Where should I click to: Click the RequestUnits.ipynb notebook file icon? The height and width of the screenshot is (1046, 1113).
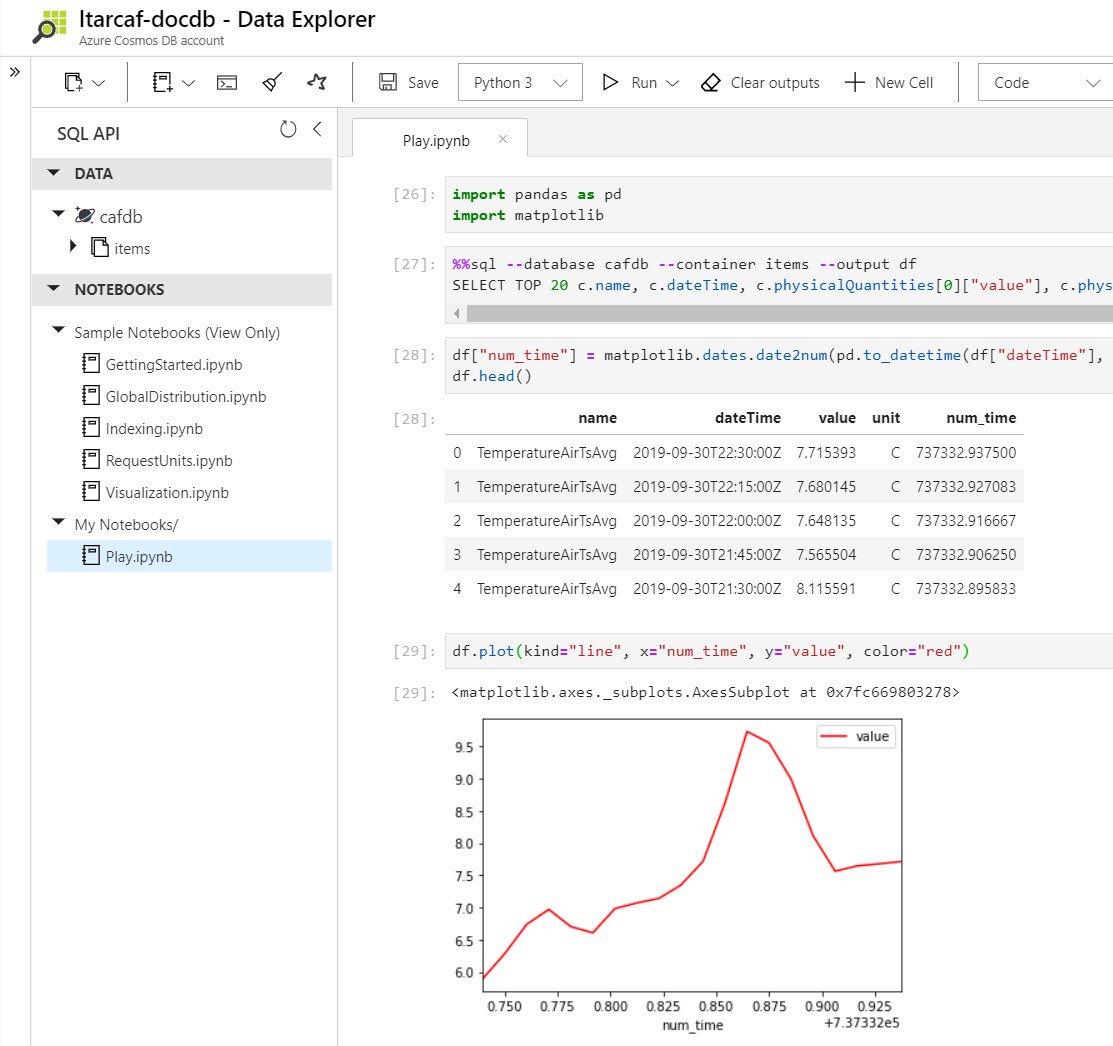(90, 459)
